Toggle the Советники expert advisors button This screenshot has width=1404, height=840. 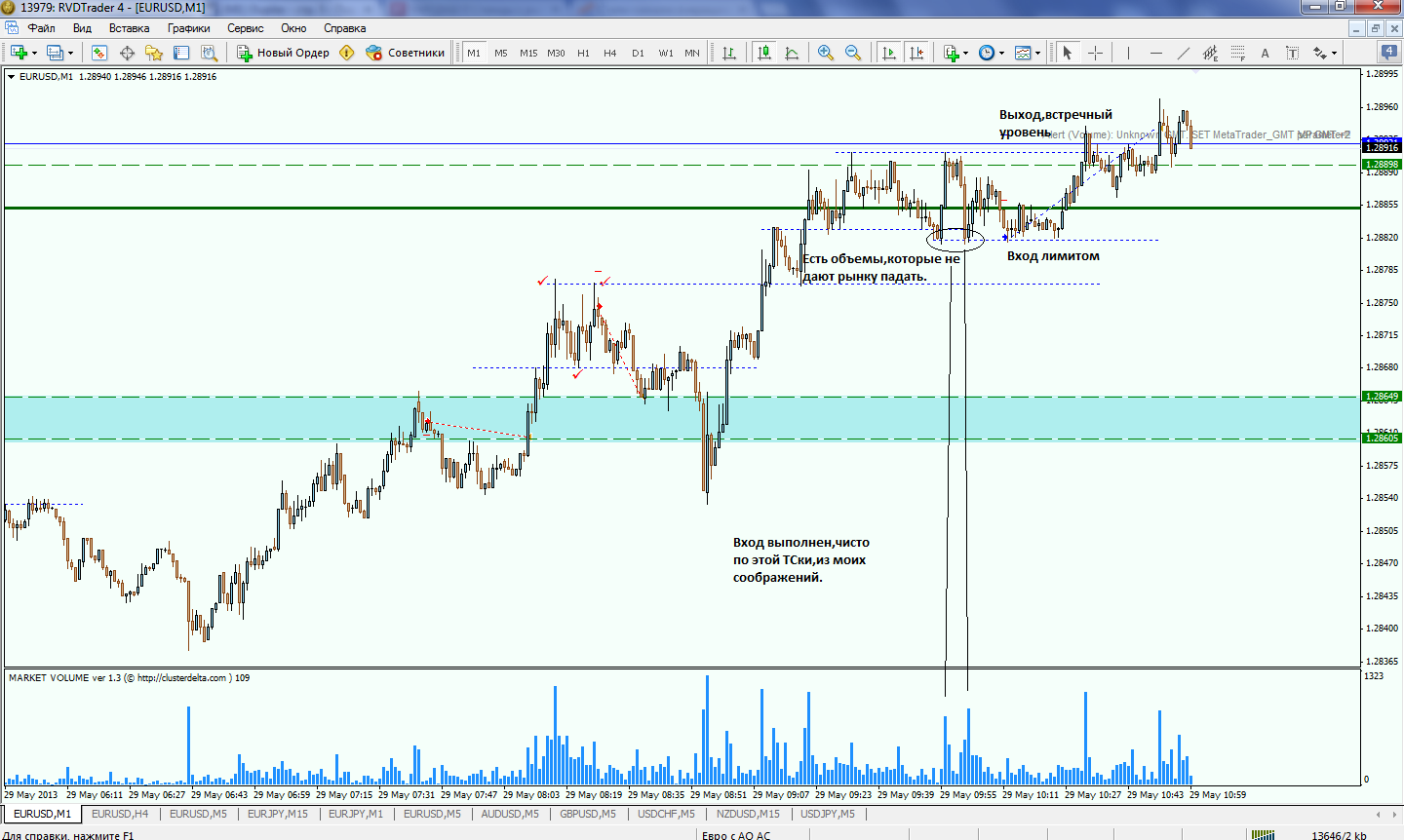tap(406, 53)
